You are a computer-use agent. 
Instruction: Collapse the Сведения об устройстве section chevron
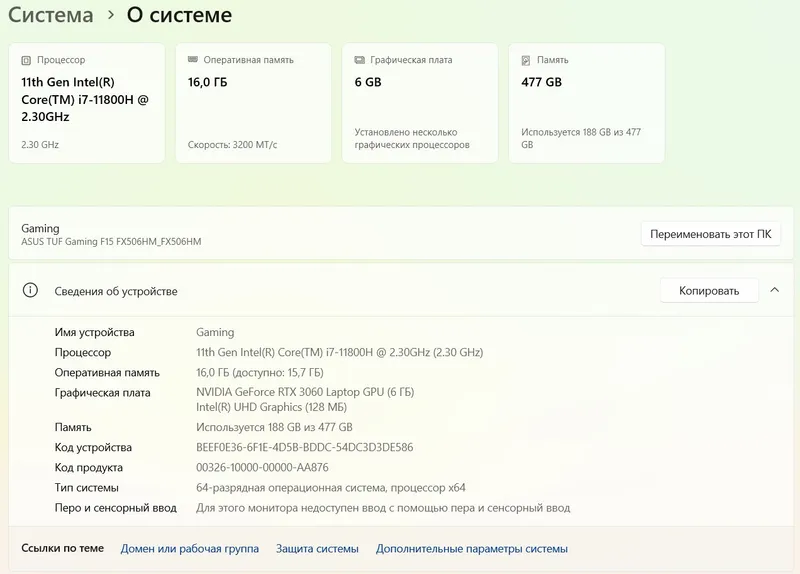[x=774, y=290]
